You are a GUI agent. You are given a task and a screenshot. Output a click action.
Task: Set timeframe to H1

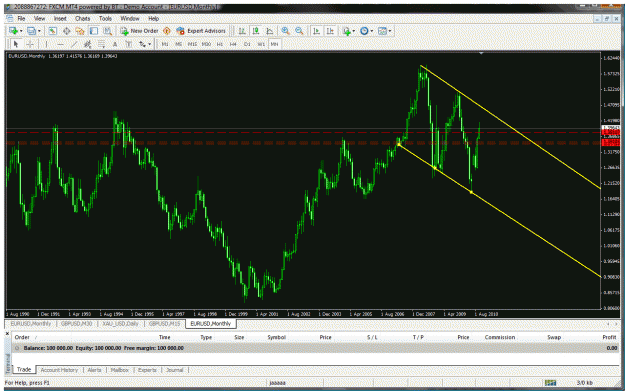[220, 44]
